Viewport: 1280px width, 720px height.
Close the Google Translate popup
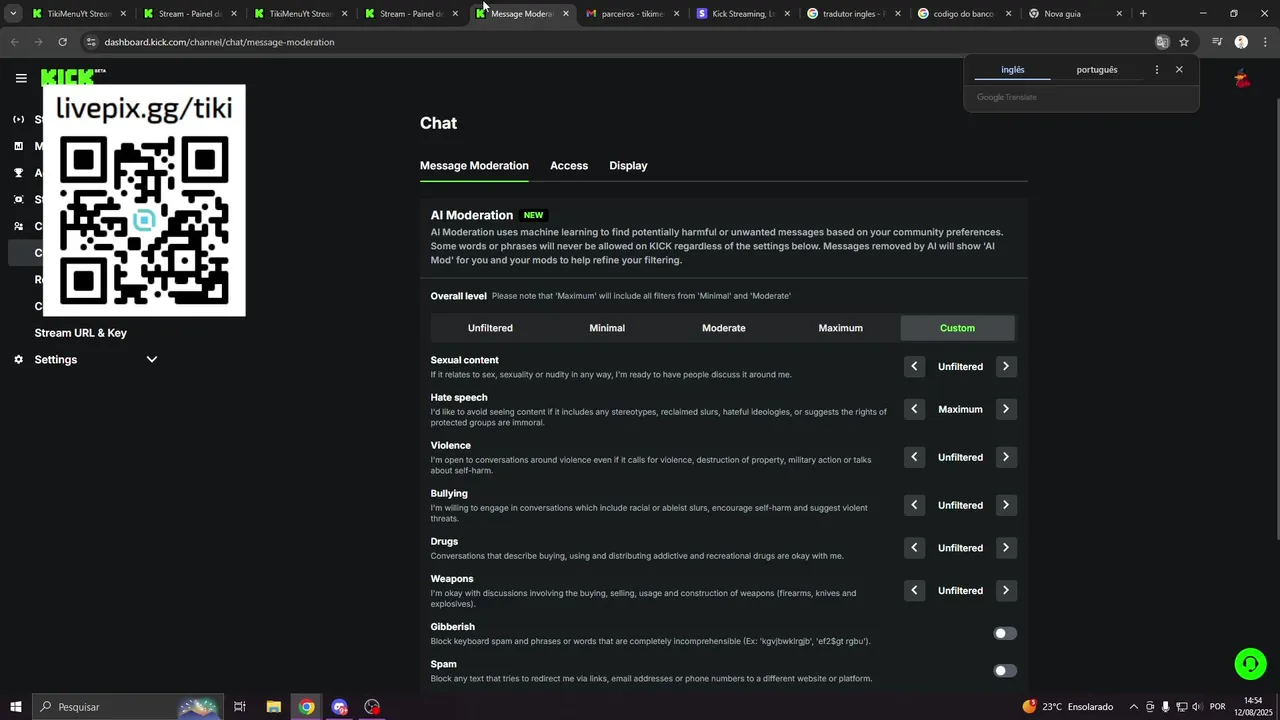coord(1179,70)
